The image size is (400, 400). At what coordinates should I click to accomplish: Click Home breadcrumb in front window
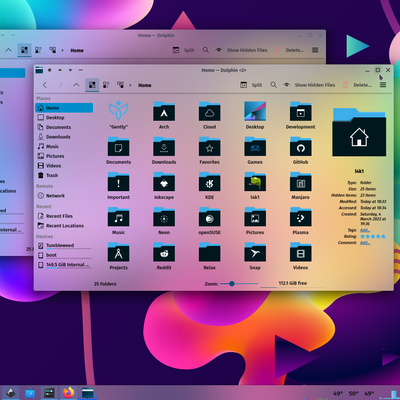145,85
